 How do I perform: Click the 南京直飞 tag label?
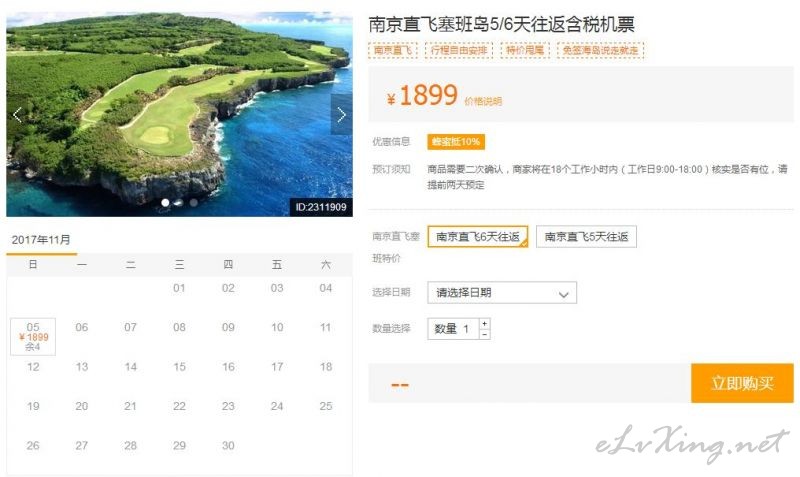[x=393, y=50]
